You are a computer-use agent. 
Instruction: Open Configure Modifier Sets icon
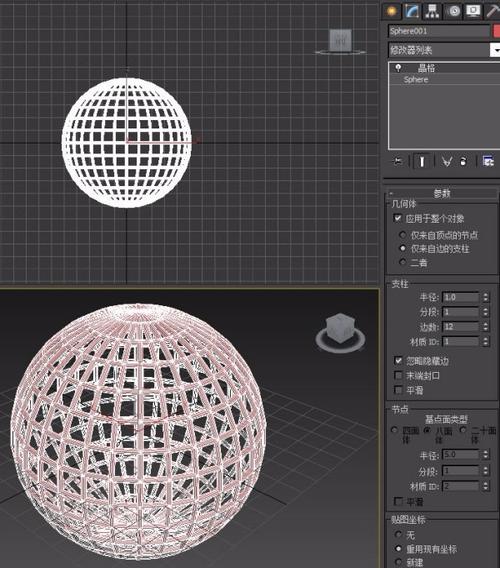[488, 161]
